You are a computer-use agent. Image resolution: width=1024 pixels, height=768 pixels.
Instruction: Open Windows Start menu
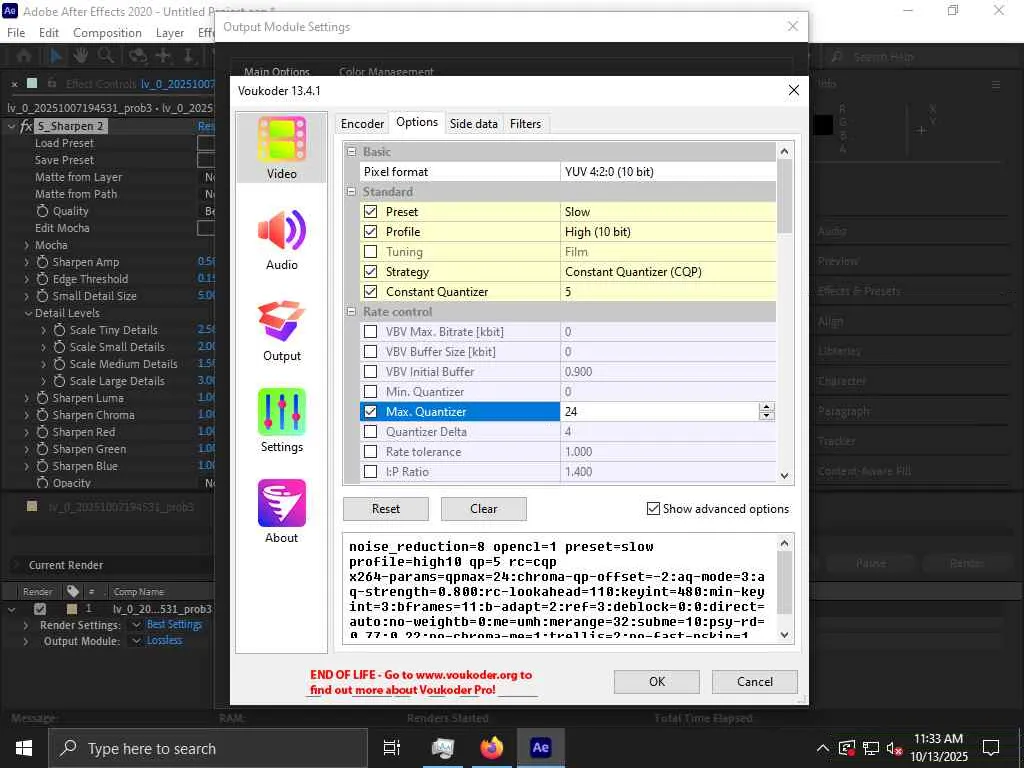[24, 748]
